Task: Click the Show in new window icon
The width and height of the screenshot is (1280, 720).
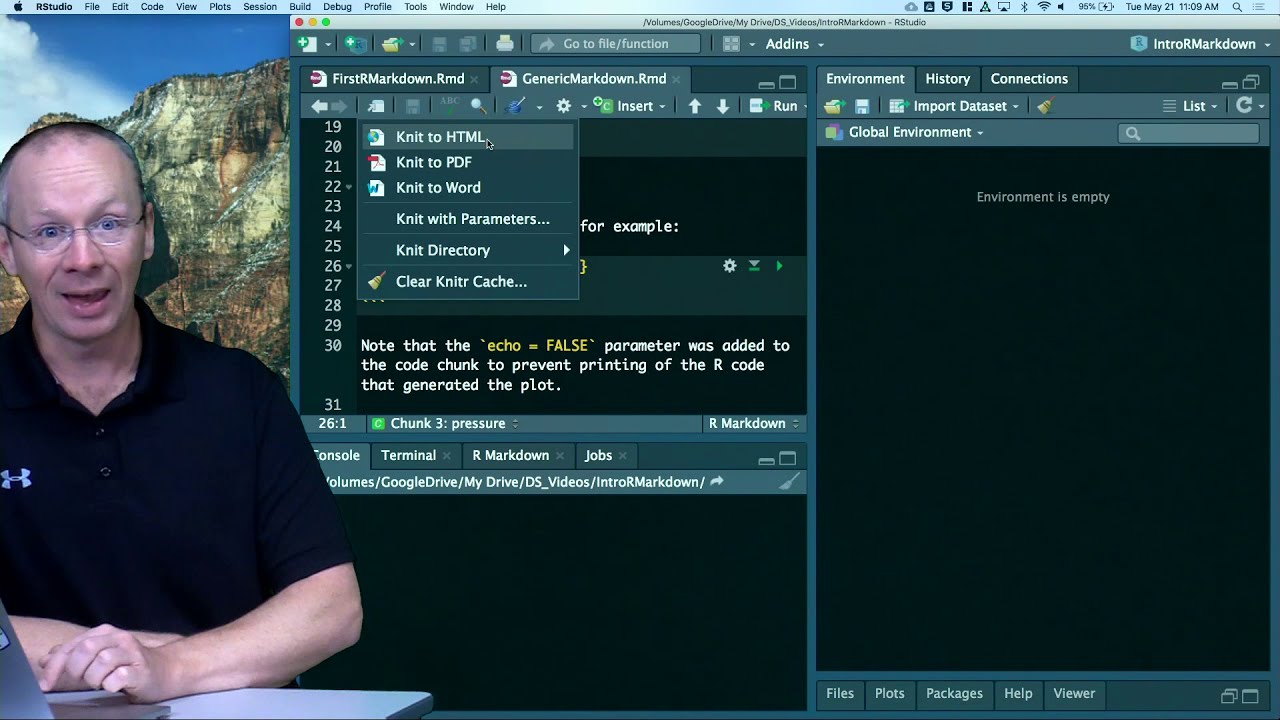Action: point(376,106)
